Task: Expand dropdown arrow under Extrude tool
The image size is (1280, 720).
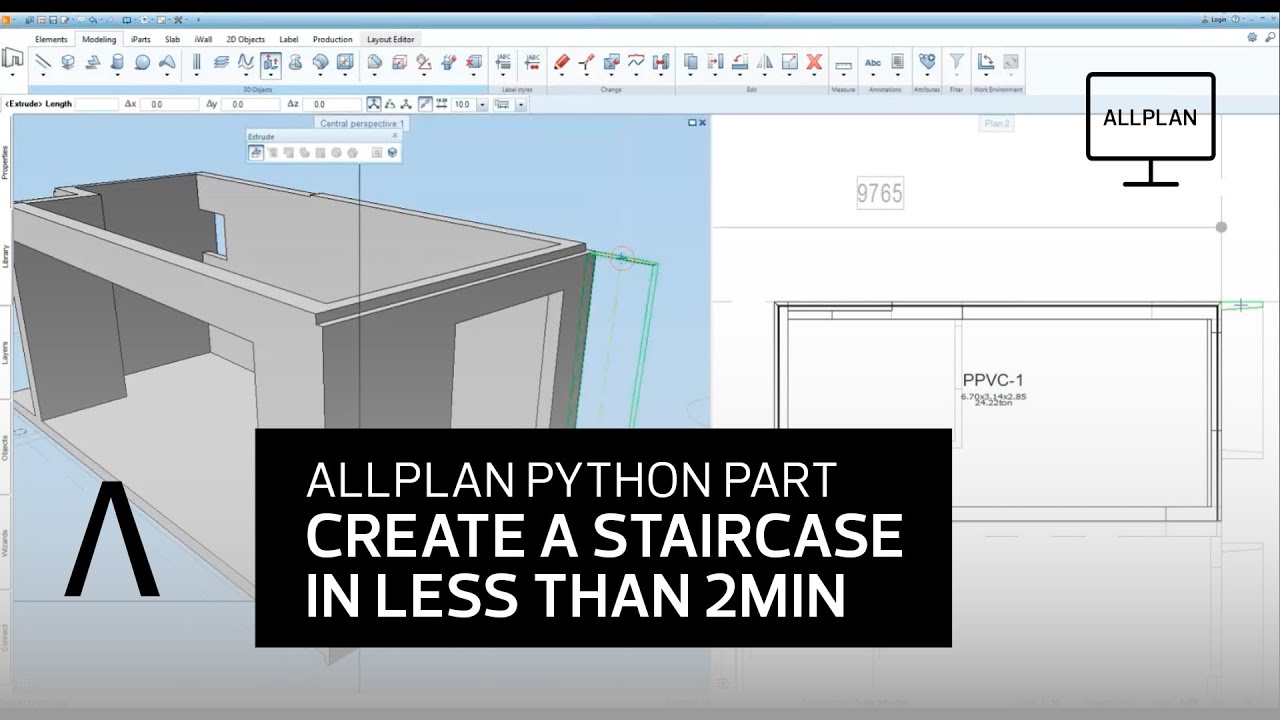Action: click(270, 75)
